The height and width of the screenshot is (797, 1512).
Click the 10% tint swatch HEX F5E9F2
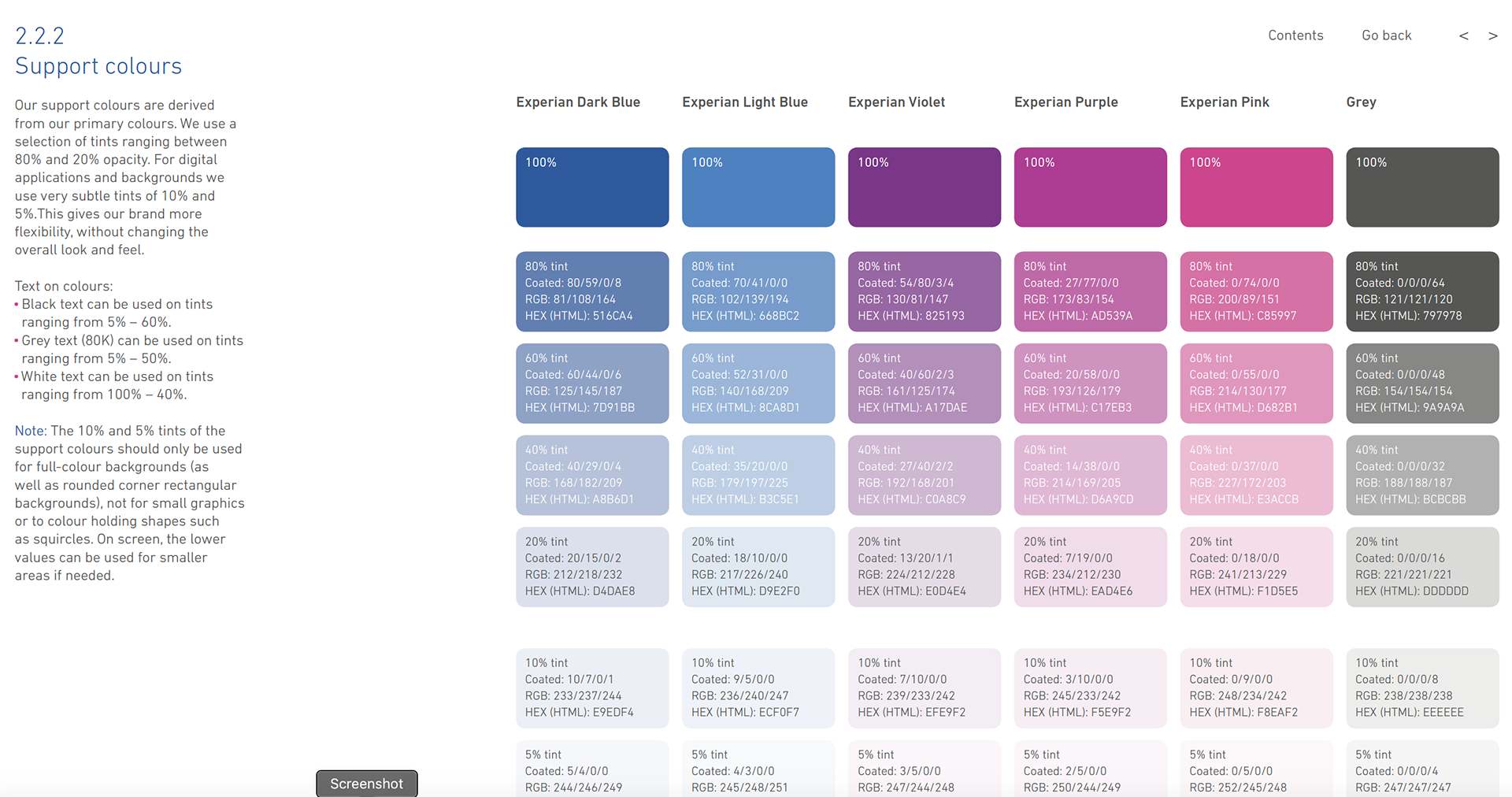point(1091,688)
